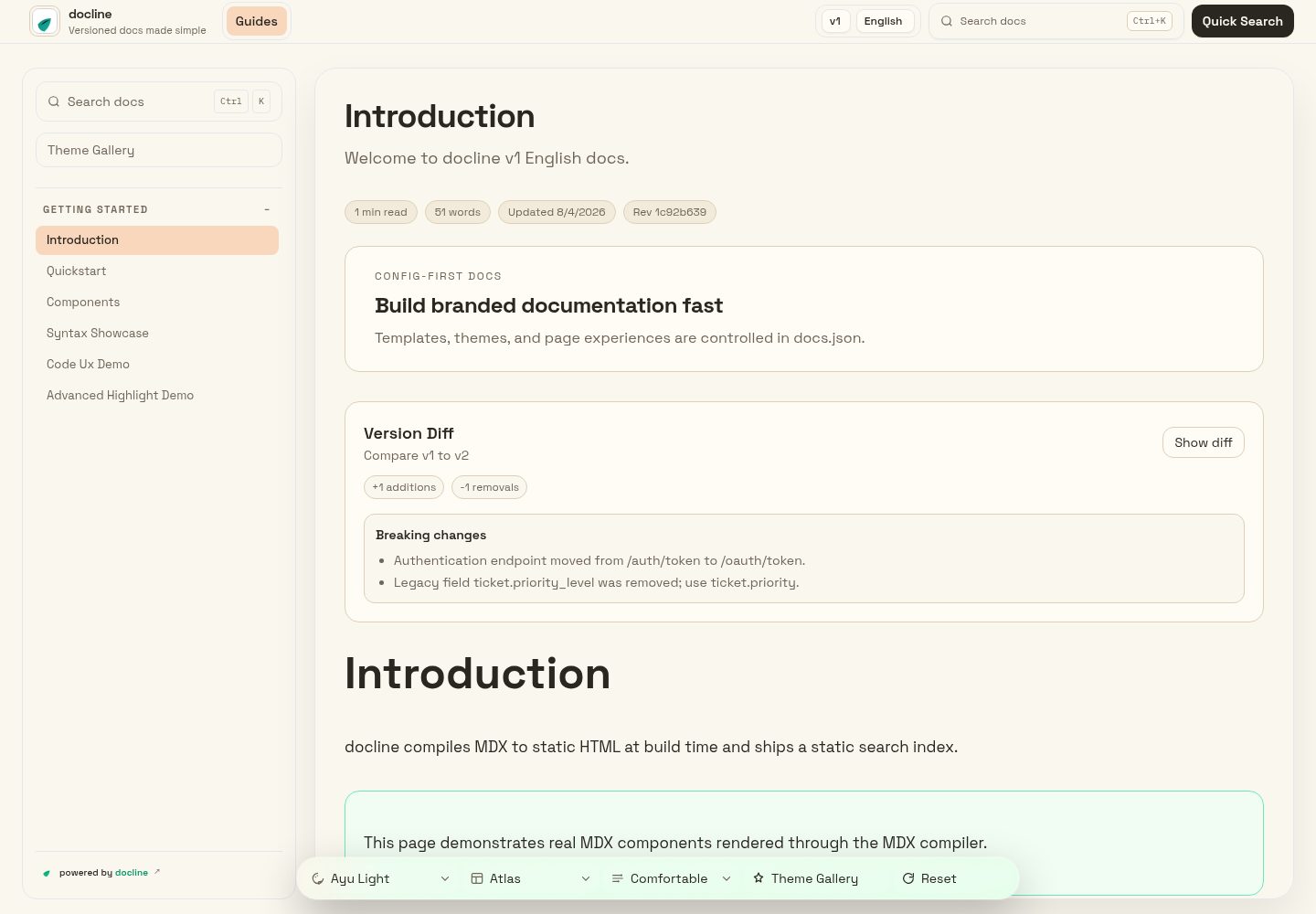Open the Ayu Light theme dropdown

point(381,878)
